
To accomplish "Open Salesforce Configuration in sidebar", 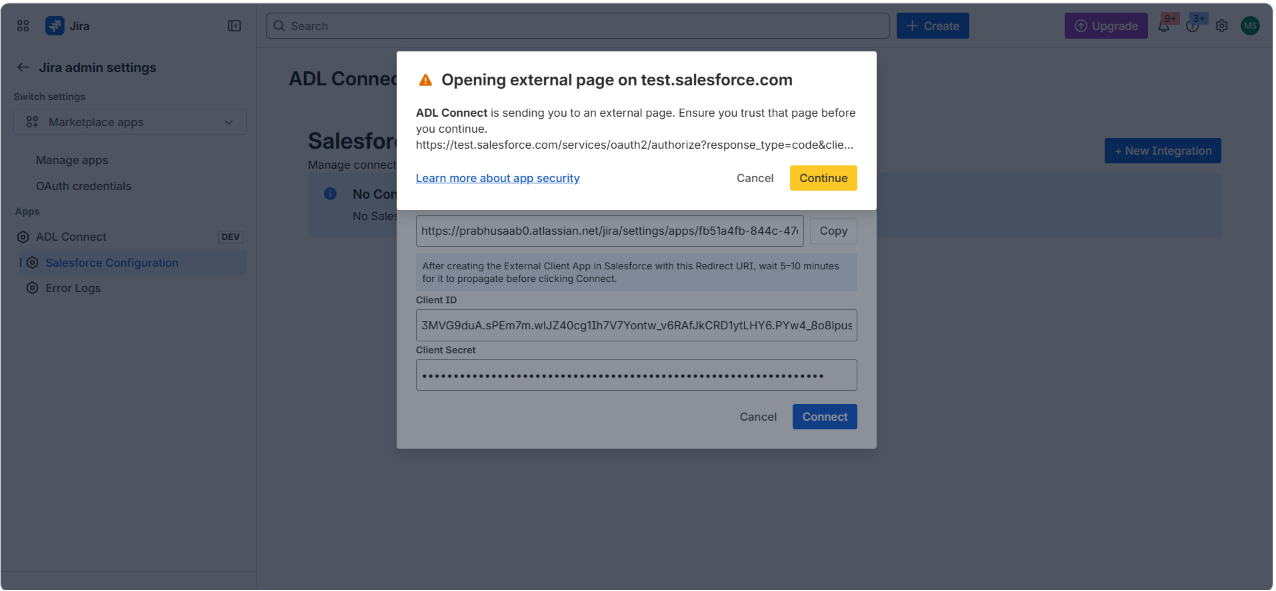I will tap(112, 263).
